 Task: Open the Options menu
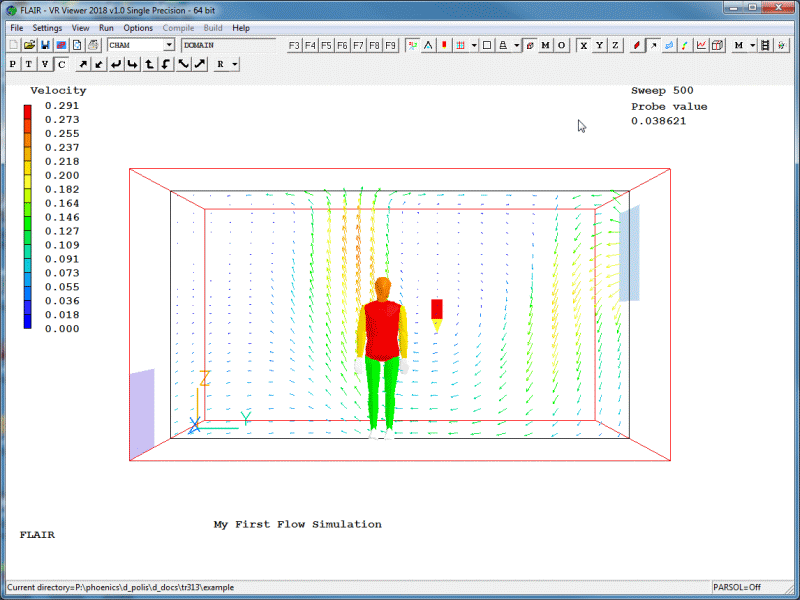tap(138, 28)
